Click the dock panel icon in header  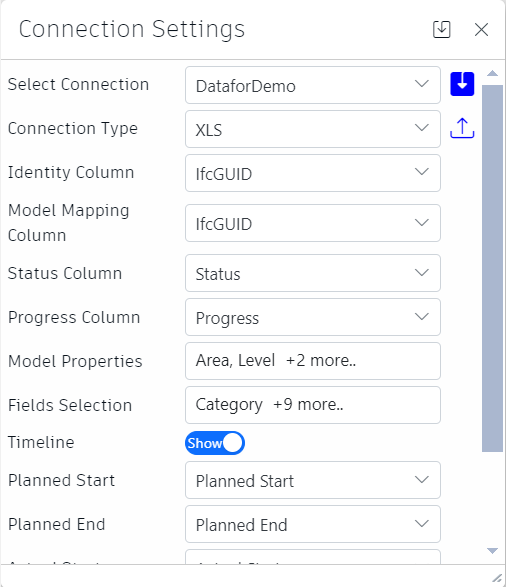(442, 30)
